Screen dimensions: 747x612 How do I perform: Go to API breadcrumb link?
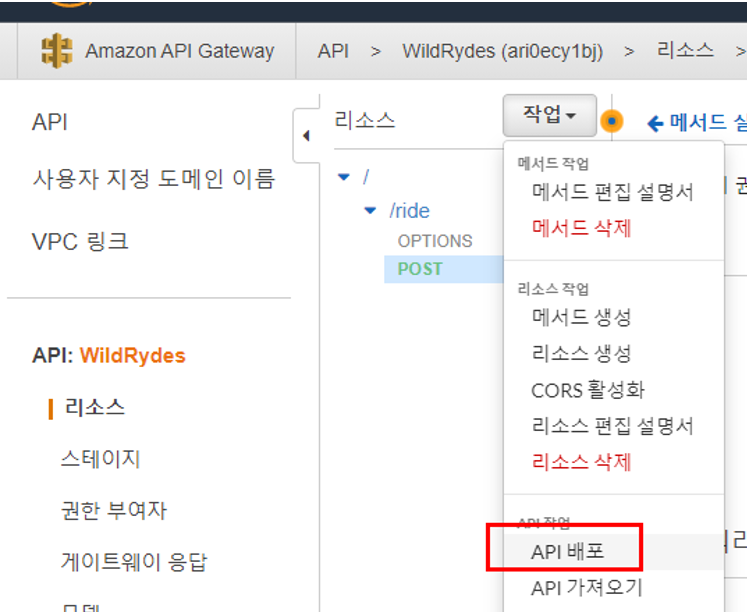(333, 51)
